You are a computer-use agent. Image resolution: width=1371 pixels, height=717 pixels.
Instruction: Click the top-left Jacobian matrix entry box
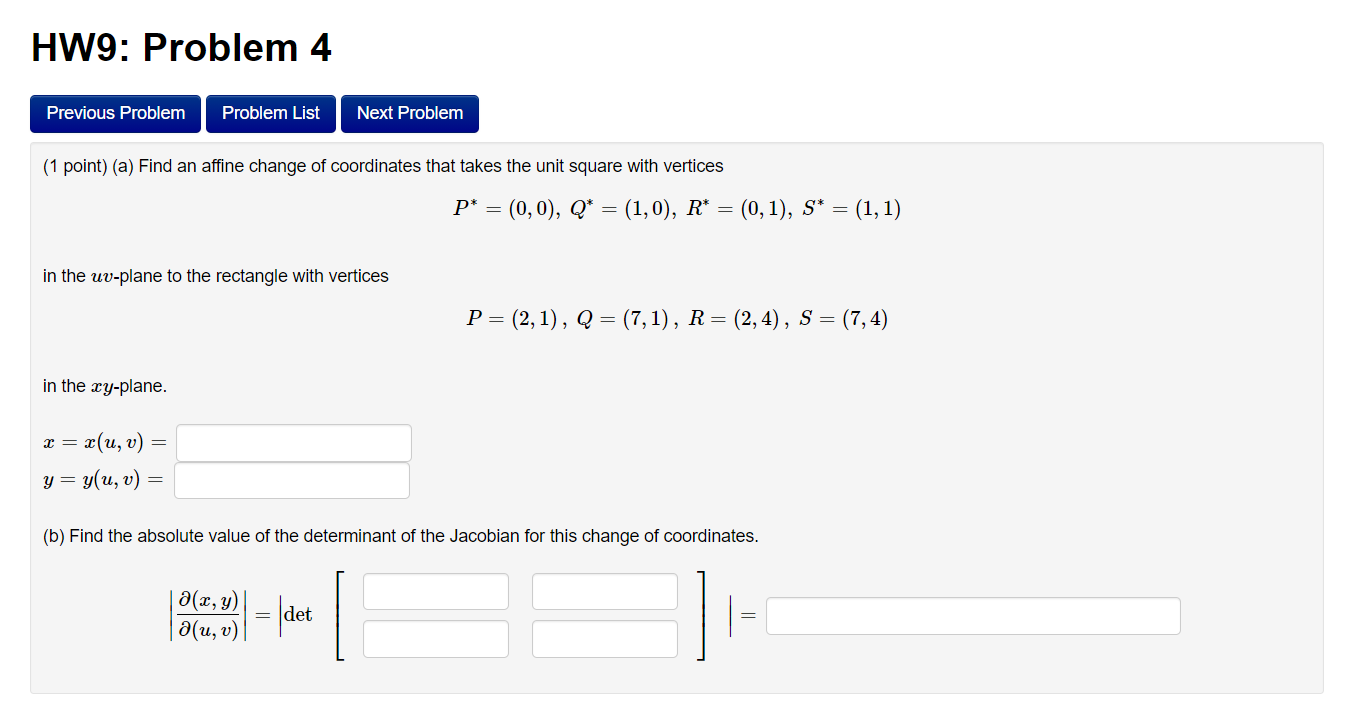436,591
